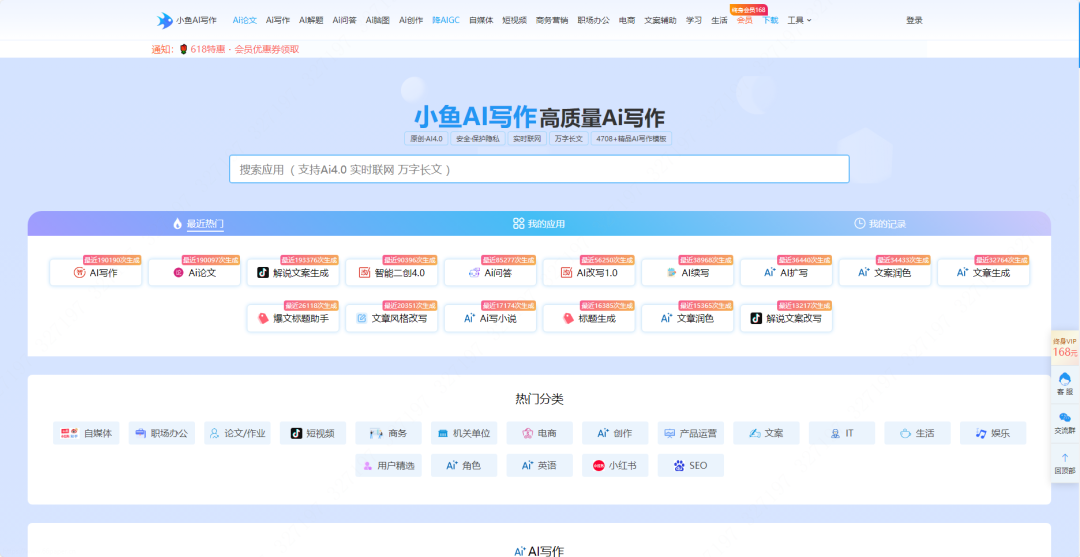Click the person icon beside 论文/作业
1080x557 pixels.
215,433
